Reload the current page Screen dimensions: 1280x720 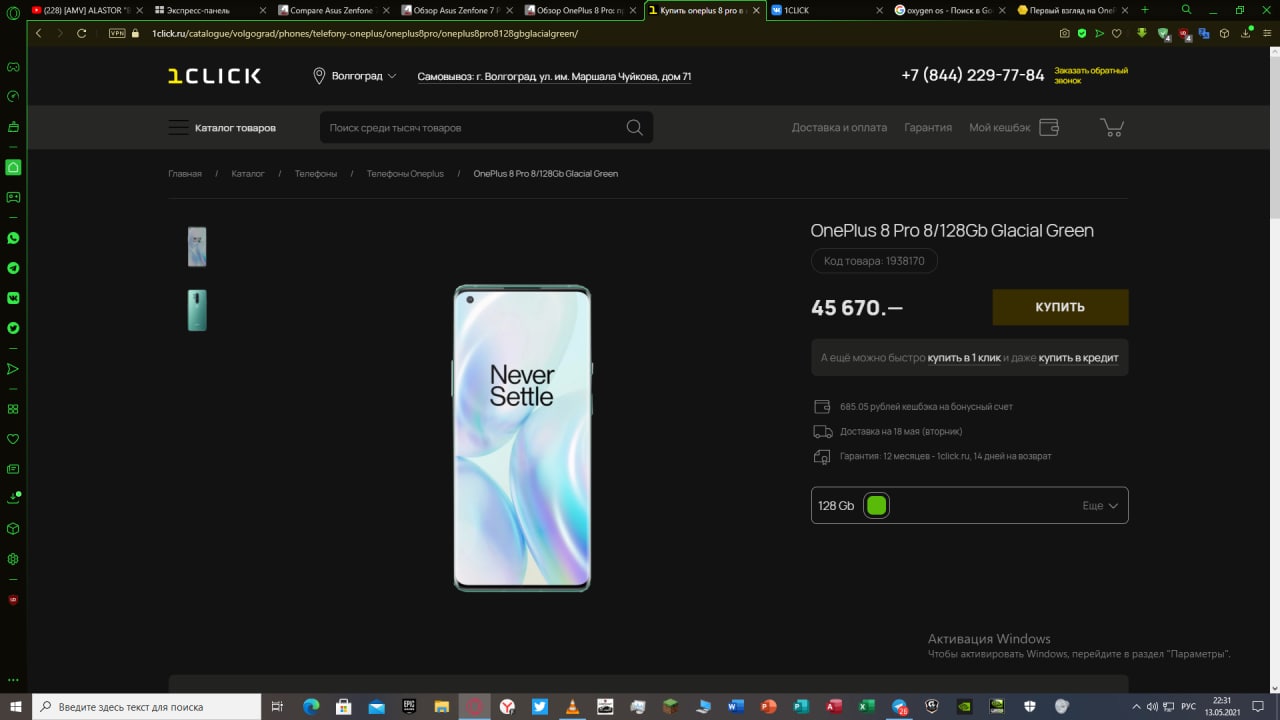coord(82,33)
